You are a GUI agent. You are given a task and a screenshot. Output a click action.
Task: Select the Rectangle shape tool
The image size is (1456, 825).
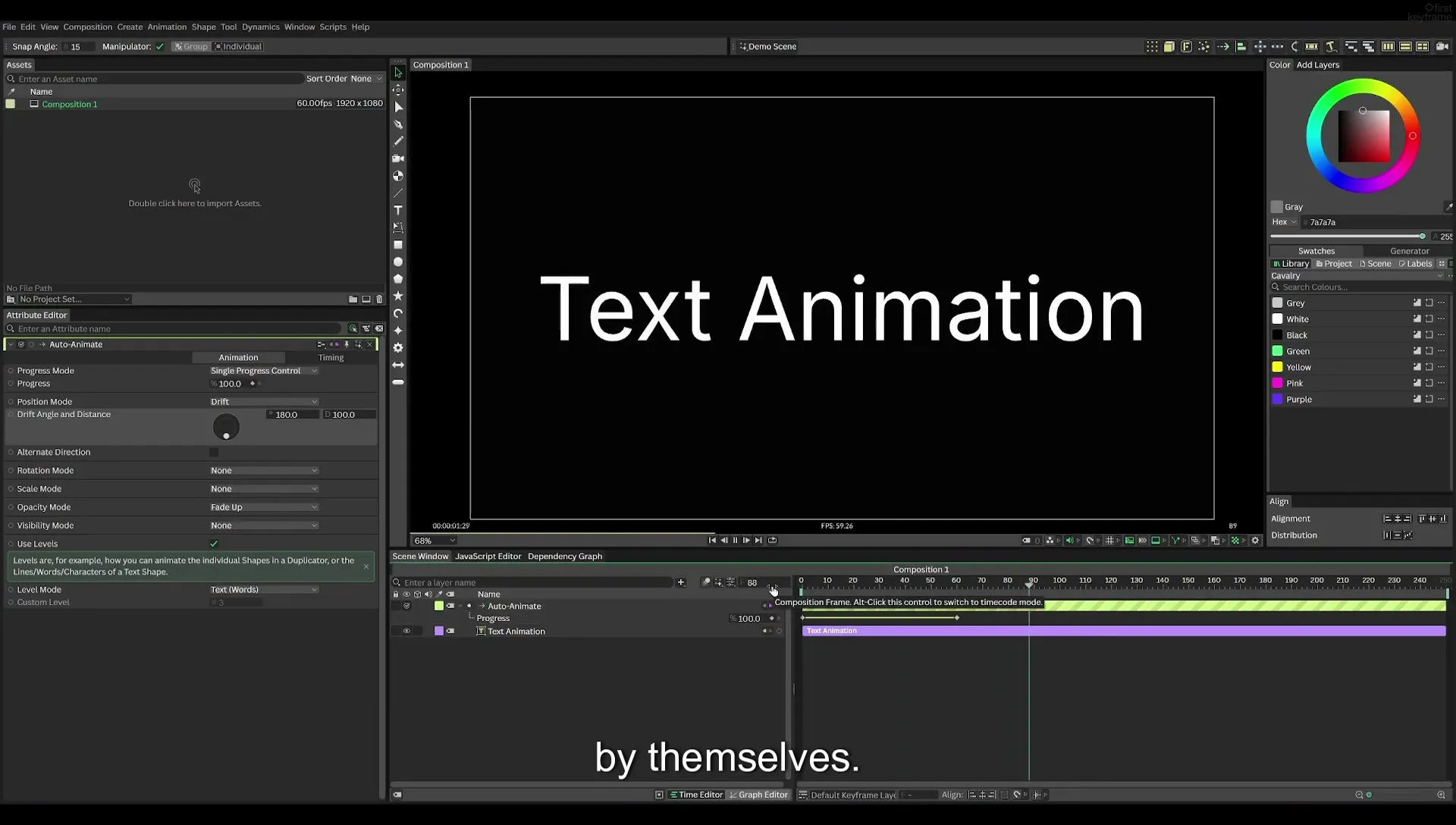coord(398,245)
